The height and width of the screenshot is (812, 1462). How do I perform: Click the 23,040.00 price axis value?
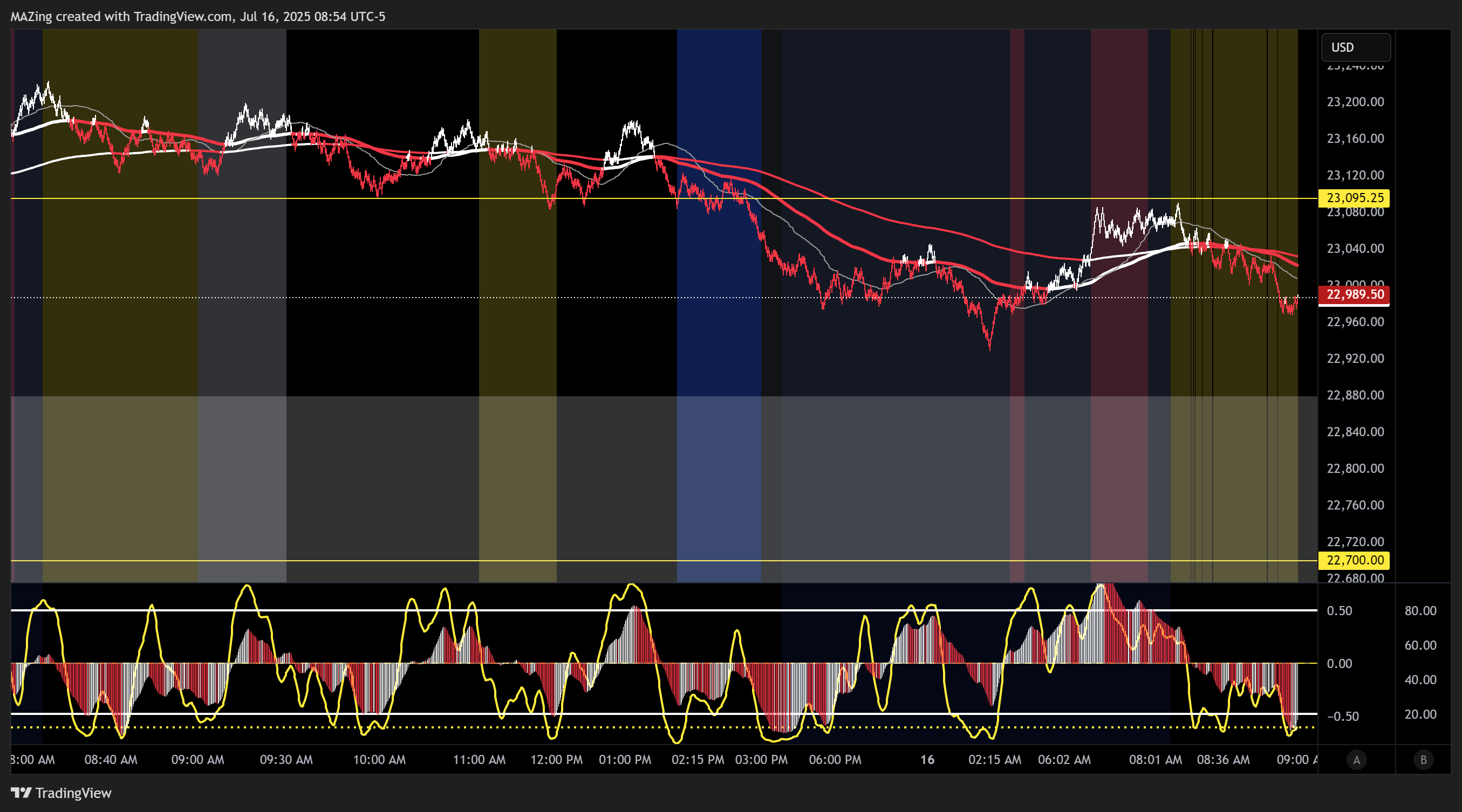point(1355,249)
